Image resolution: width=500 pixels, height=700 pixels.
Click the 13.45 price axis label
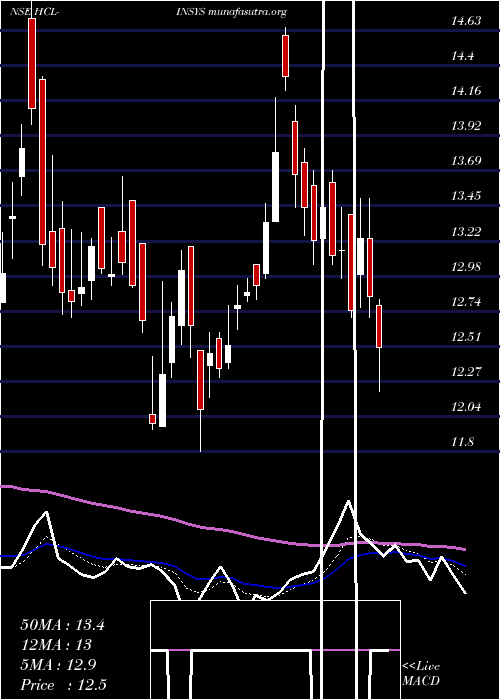466,196
